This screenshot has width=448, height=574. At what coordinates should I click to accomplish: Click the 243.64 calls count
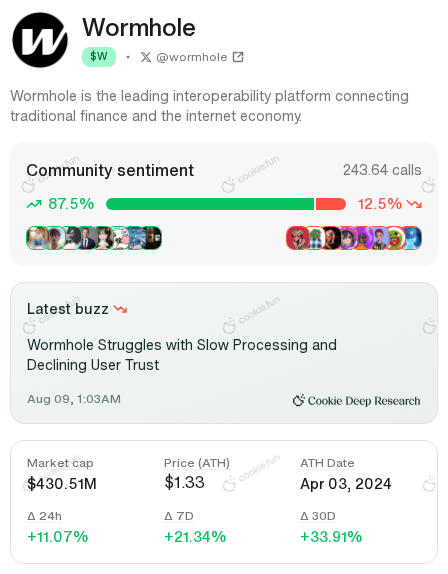coord(382,170)
